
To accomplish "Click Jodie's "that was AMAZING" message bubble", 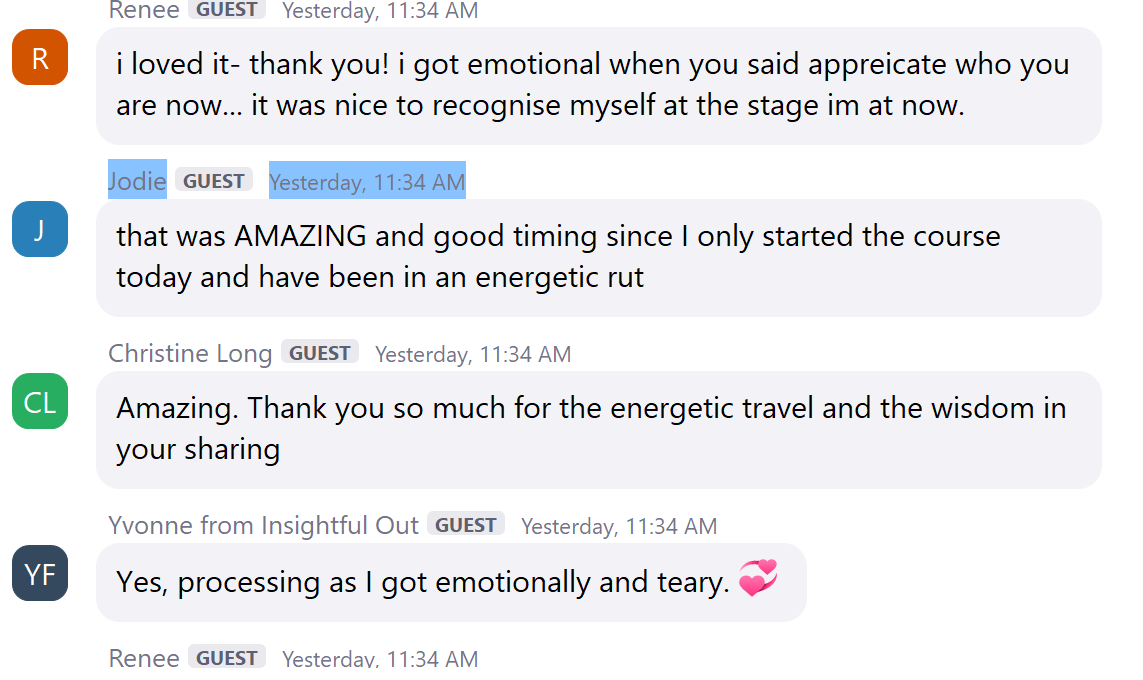I will [598, 257].
